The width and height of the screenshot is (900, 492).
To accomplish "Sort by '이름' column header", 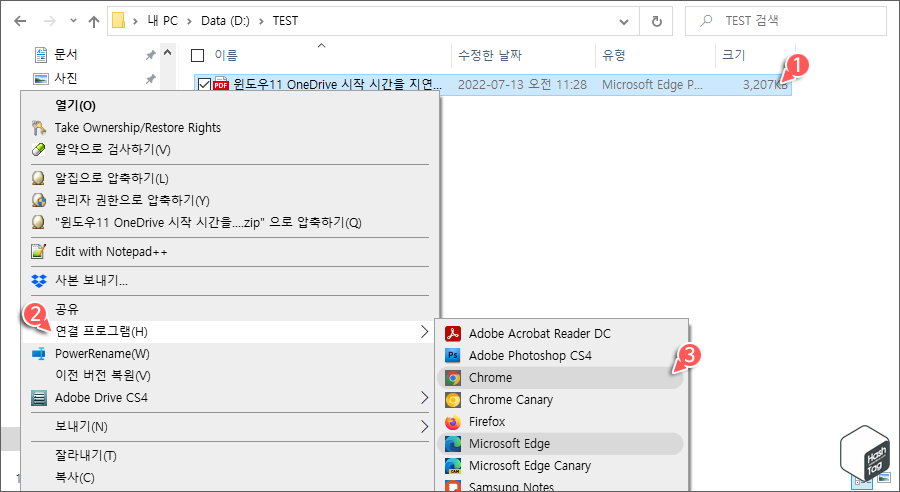I will 226,55.
